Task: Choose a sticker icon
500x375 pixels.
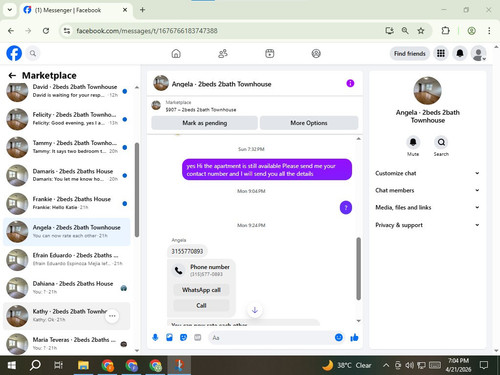Action: [183, 338]
